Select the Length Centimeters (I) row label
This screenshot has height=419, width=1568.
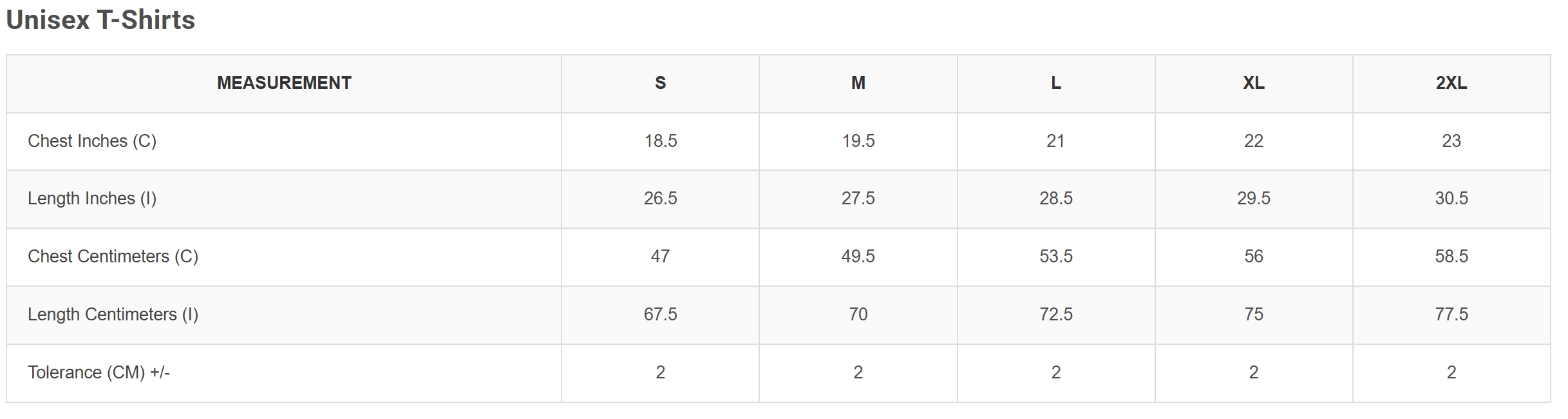click(x=113, y=315)
